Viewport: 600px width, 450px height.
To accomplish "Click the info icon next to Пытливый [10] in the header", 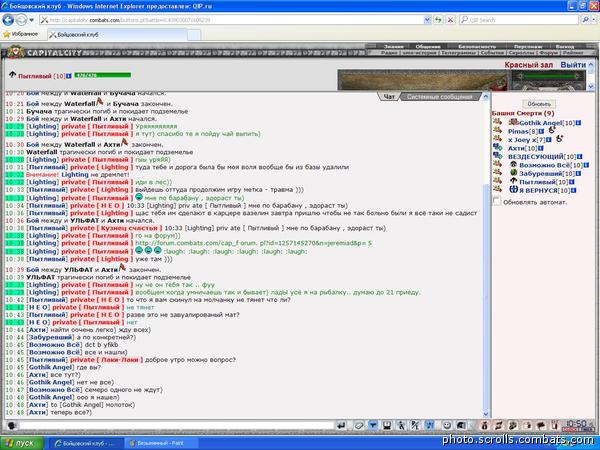I will point(69,76).
